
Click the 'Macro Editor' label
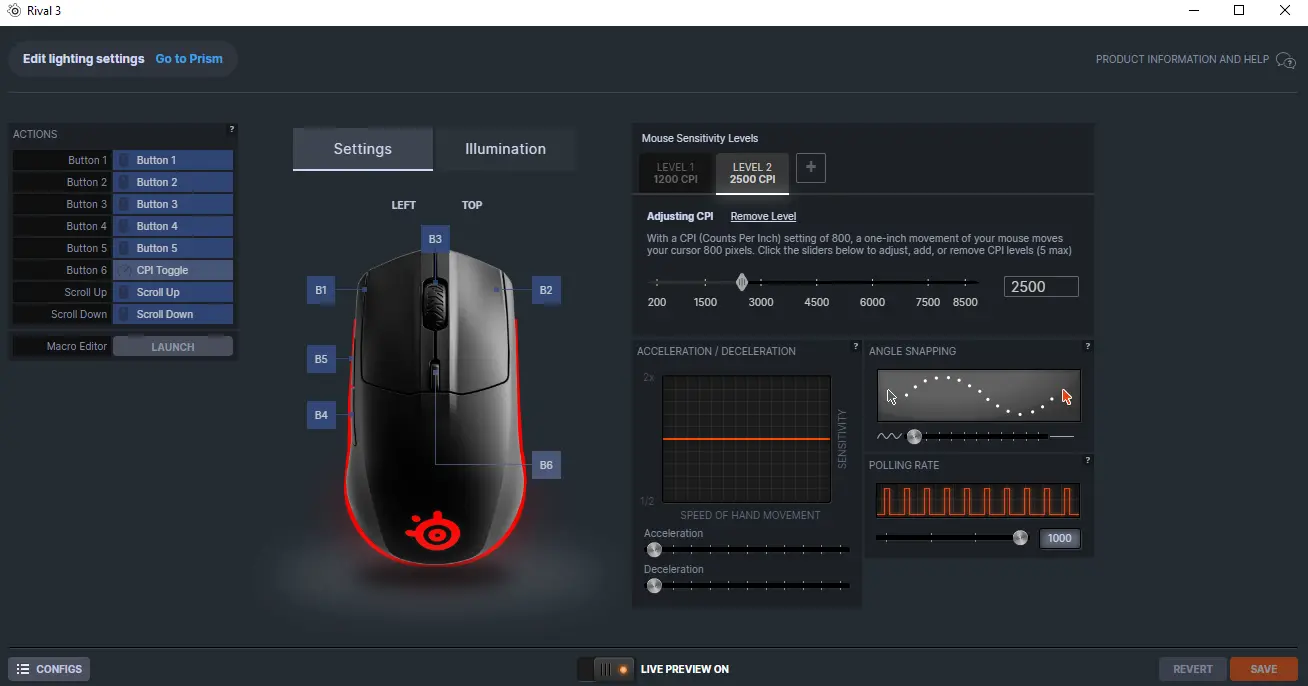point(77,347)
